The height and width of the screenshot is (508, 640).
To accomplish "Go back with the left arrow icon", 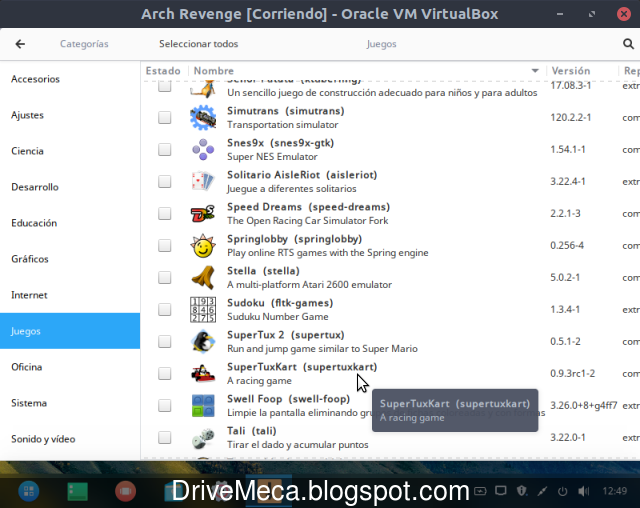I will point(20,44).
